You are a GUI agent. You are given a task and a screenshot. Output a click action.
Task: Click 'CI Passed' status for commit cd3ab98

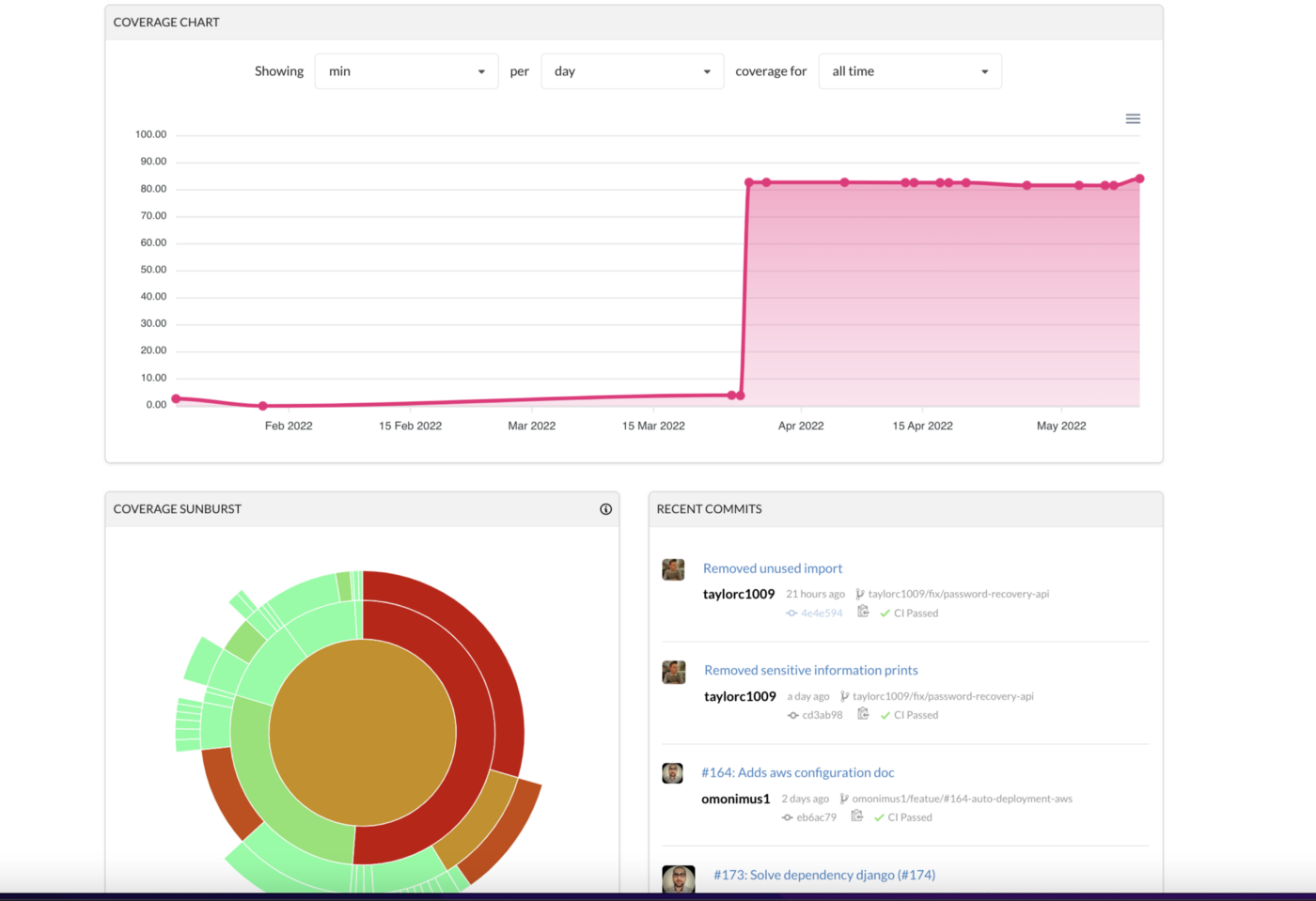pyautogui.click(x=916, y=715)
